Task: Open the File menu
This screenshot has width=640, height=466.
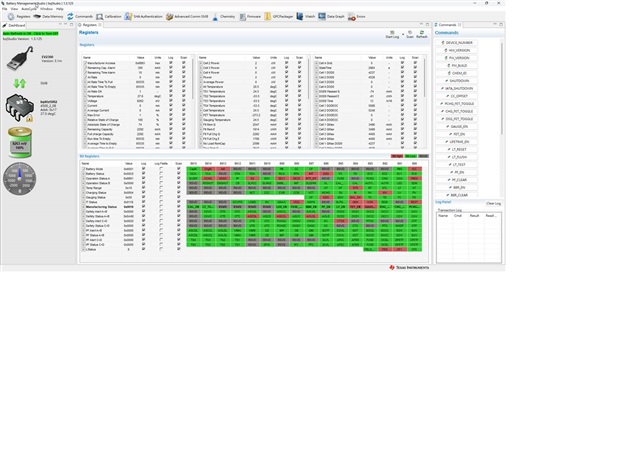Action: (5, 9)
